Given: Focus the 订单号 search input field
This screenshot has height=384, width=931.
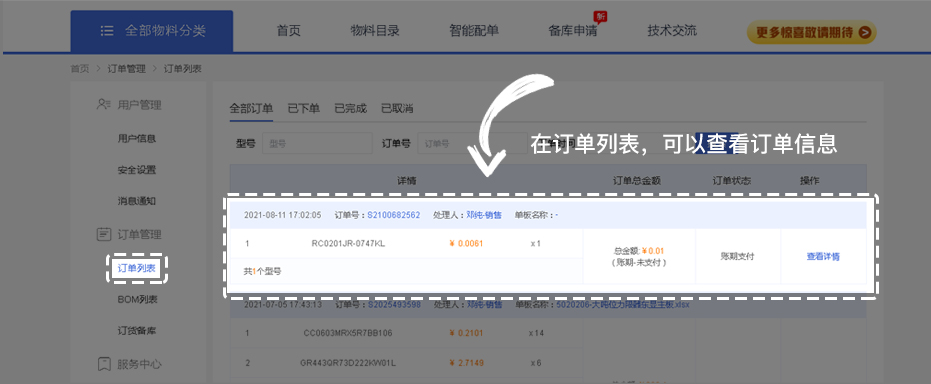Looking at the screenshot, I should [472, 143].
